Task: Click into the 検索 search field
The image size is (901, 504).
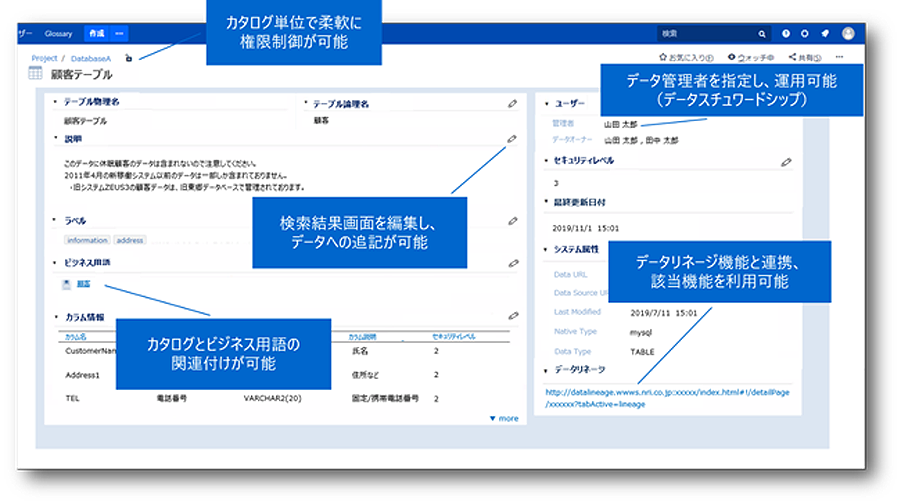Action: click(705, 33)
